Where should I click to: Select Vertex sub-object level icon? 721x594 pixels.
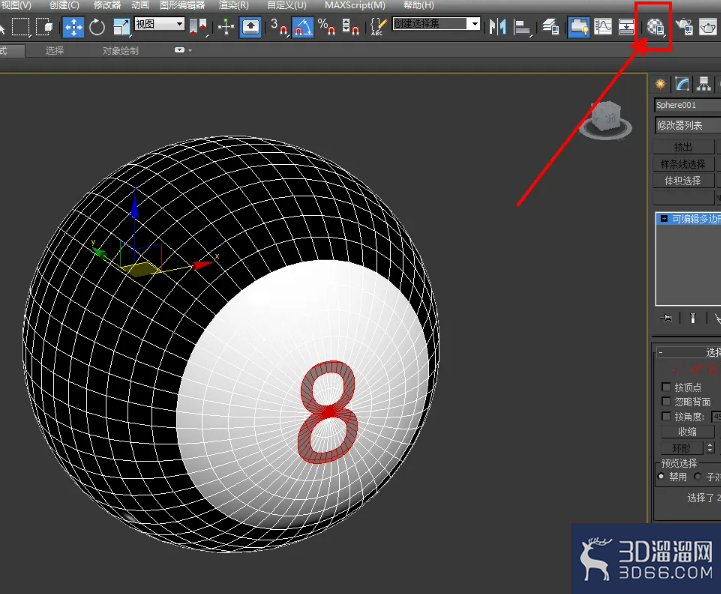click(x=676, y=369)
